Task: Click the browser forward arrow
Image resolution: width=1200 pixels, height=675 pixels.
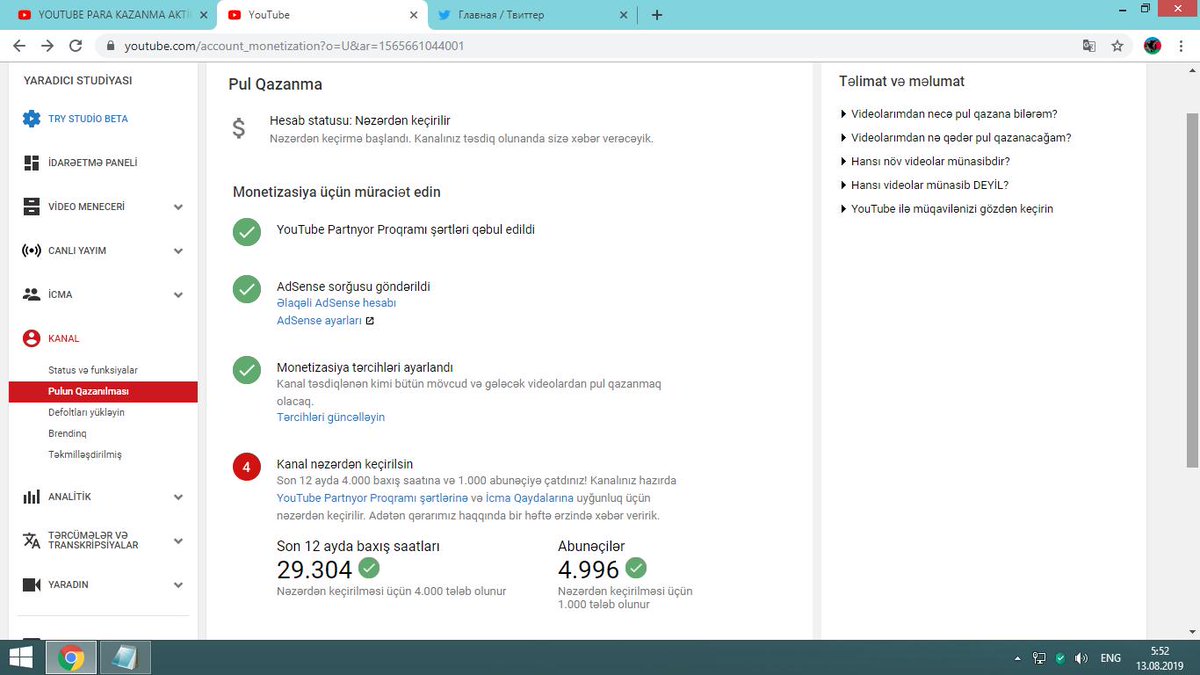Action: [x=47, y=46]
